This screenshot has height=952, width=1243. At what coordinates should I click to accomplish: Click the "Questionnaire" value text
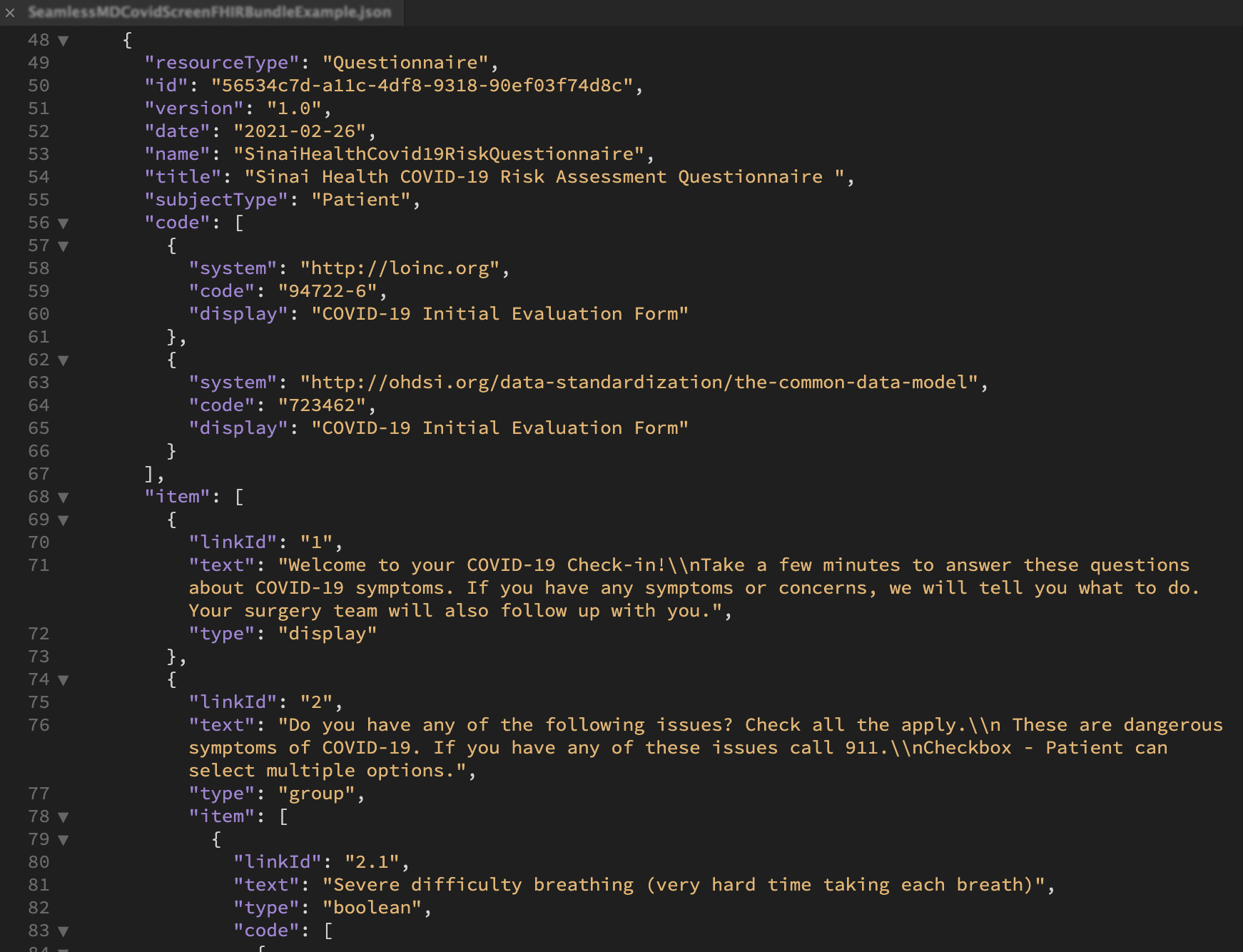[405, 63]
